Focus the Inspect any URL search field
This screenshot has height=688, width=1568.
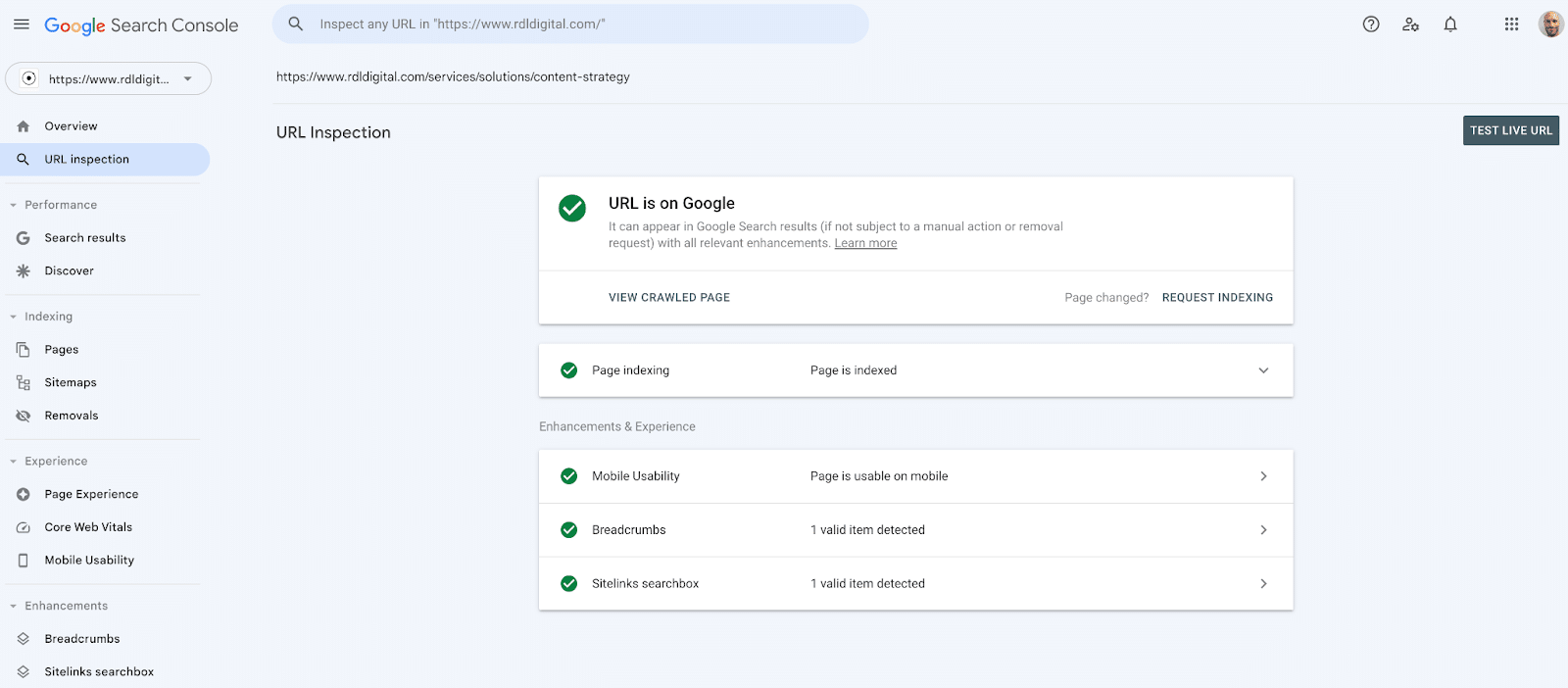(588, 25)
